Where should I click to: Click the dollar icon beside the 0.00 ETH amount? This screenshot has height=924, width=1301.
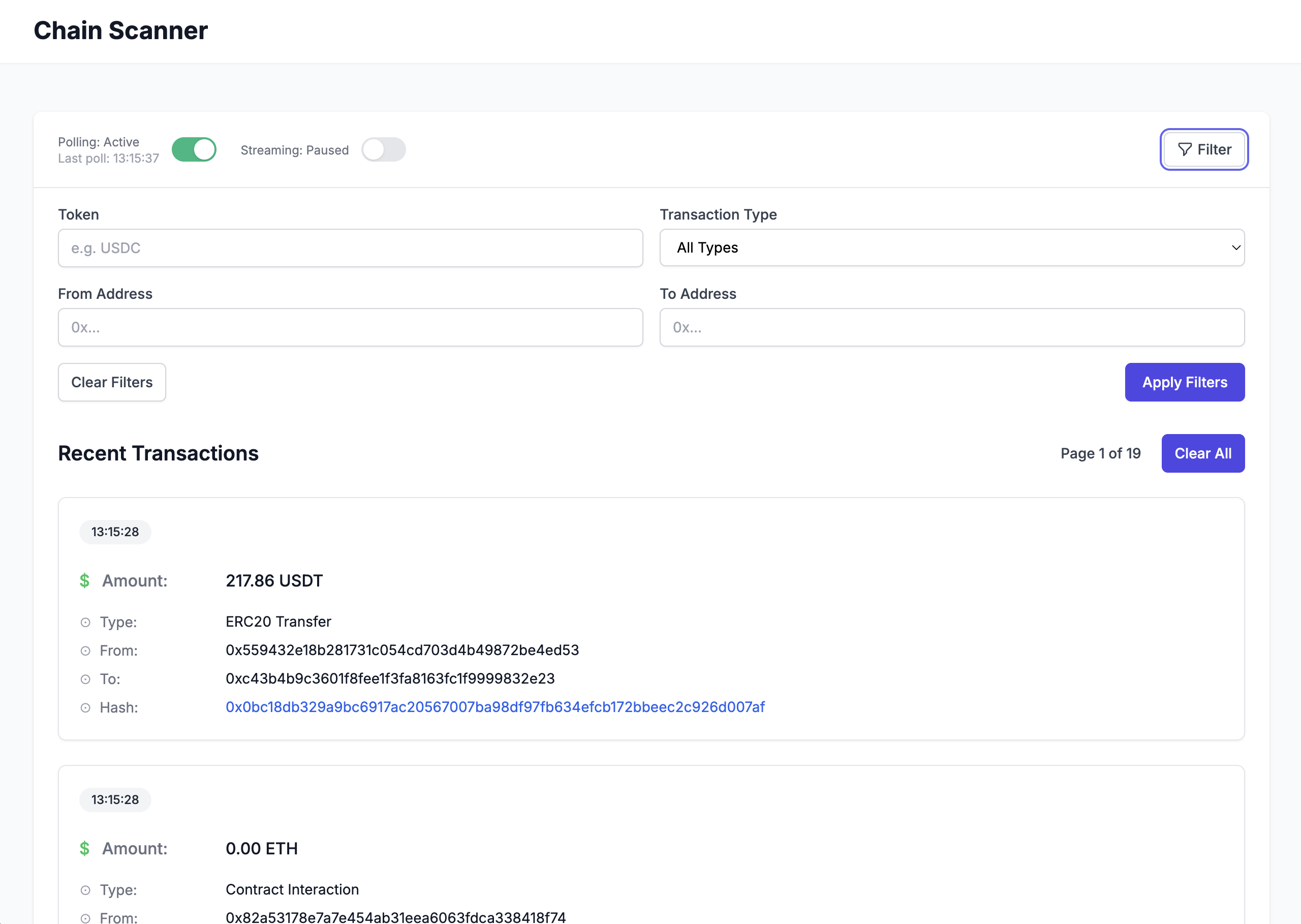(x=85, y=848)
